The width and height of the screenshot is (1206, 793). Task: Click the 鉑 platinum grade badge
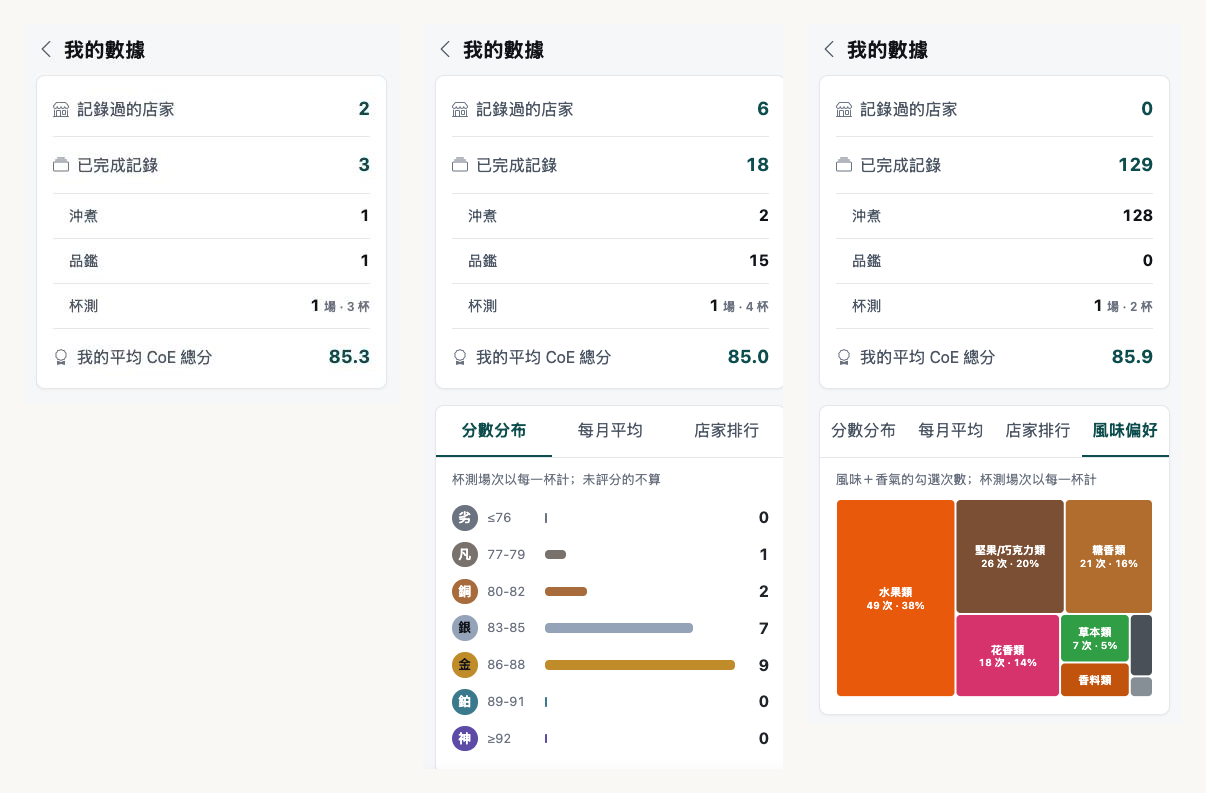(x=465, y=702)
